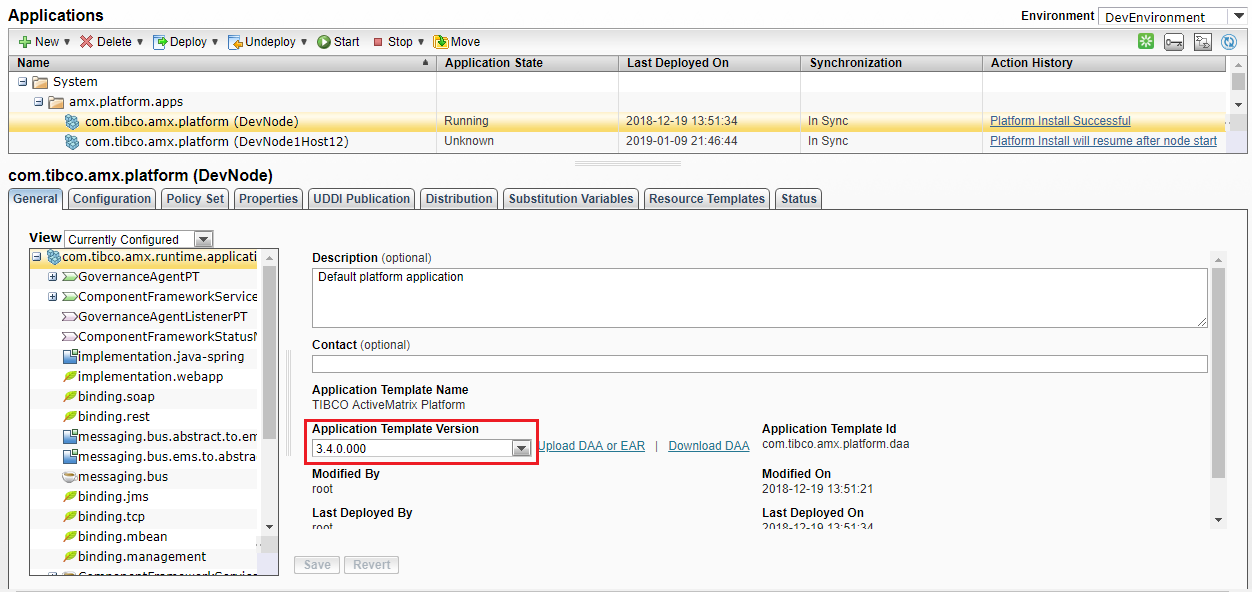The image size is (1252, 592).
Task: Click the Download DAA link
Action: (709, 446)
